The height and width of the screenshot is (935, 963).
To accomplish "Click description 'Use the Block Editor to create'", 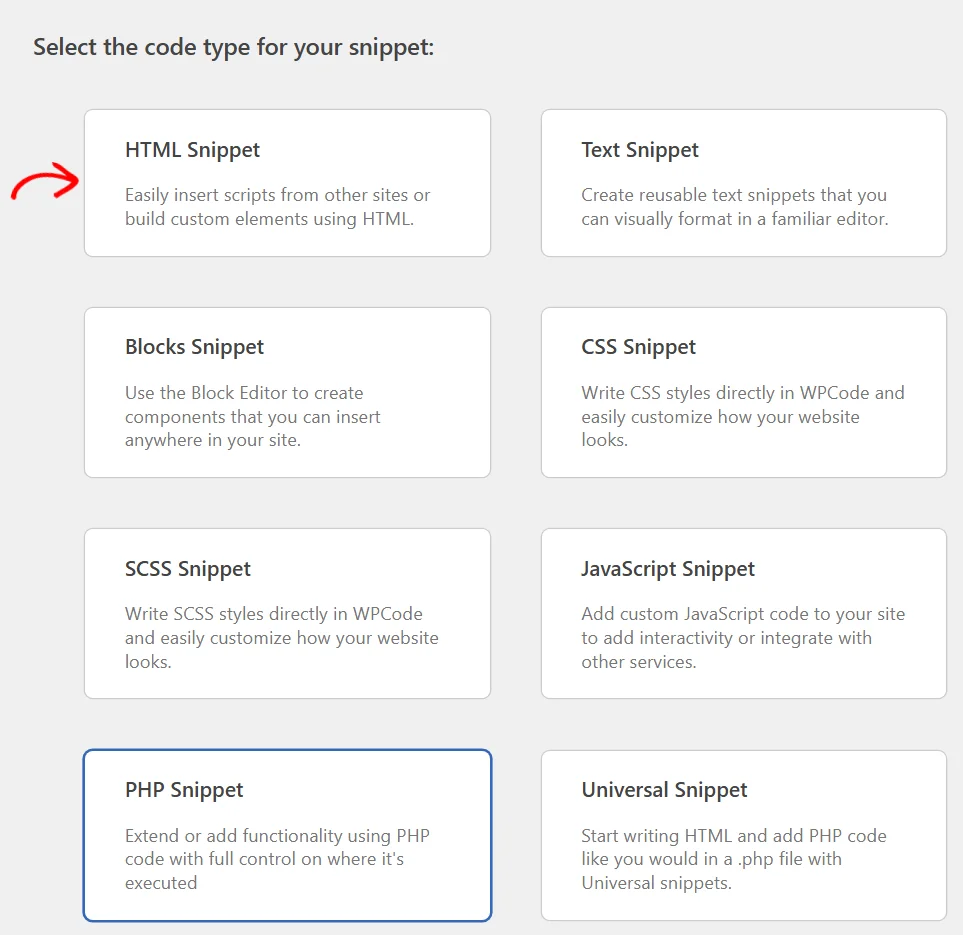I will coord(244,393).
